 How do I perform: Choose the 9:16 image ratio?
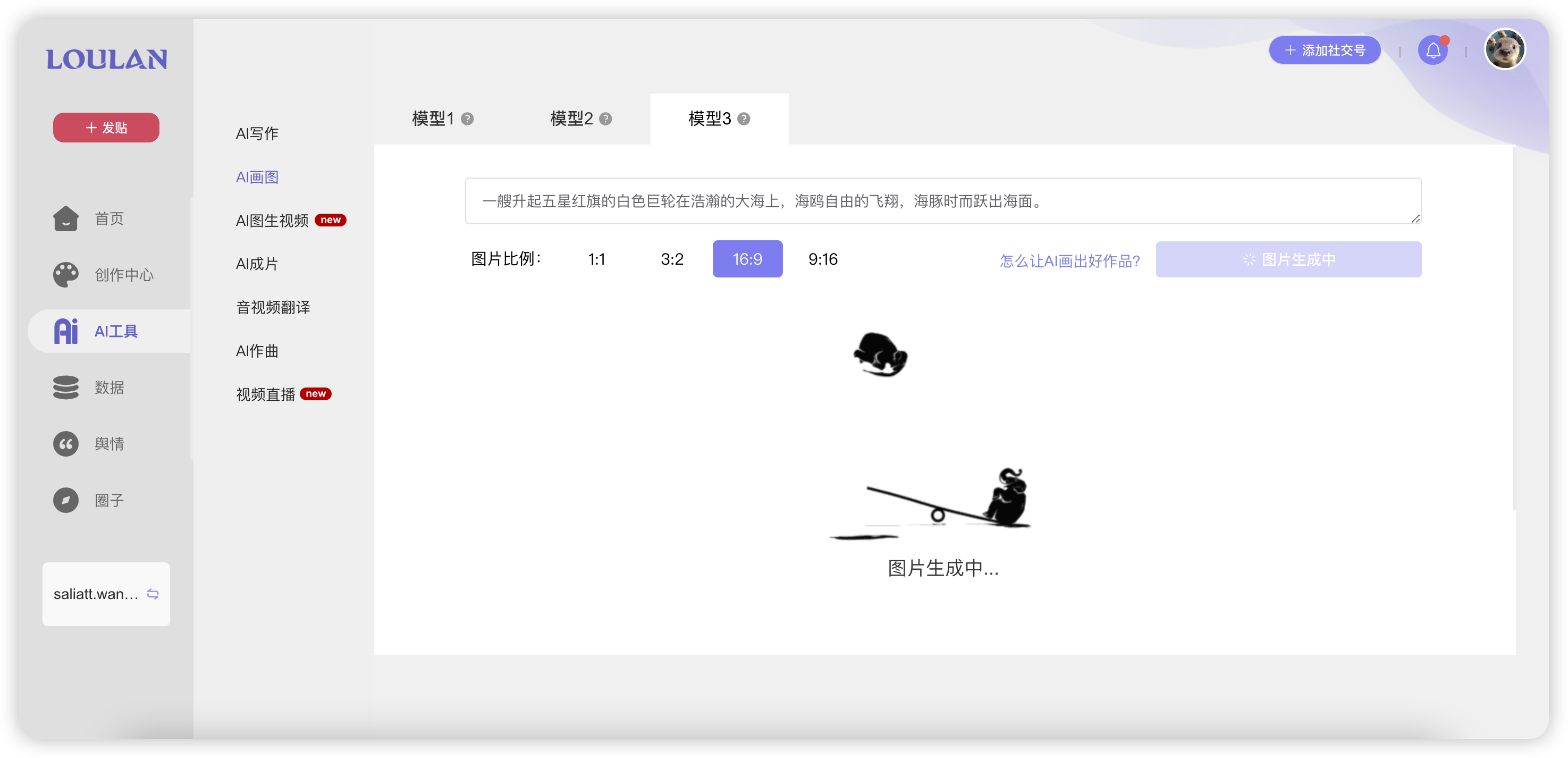823,259
